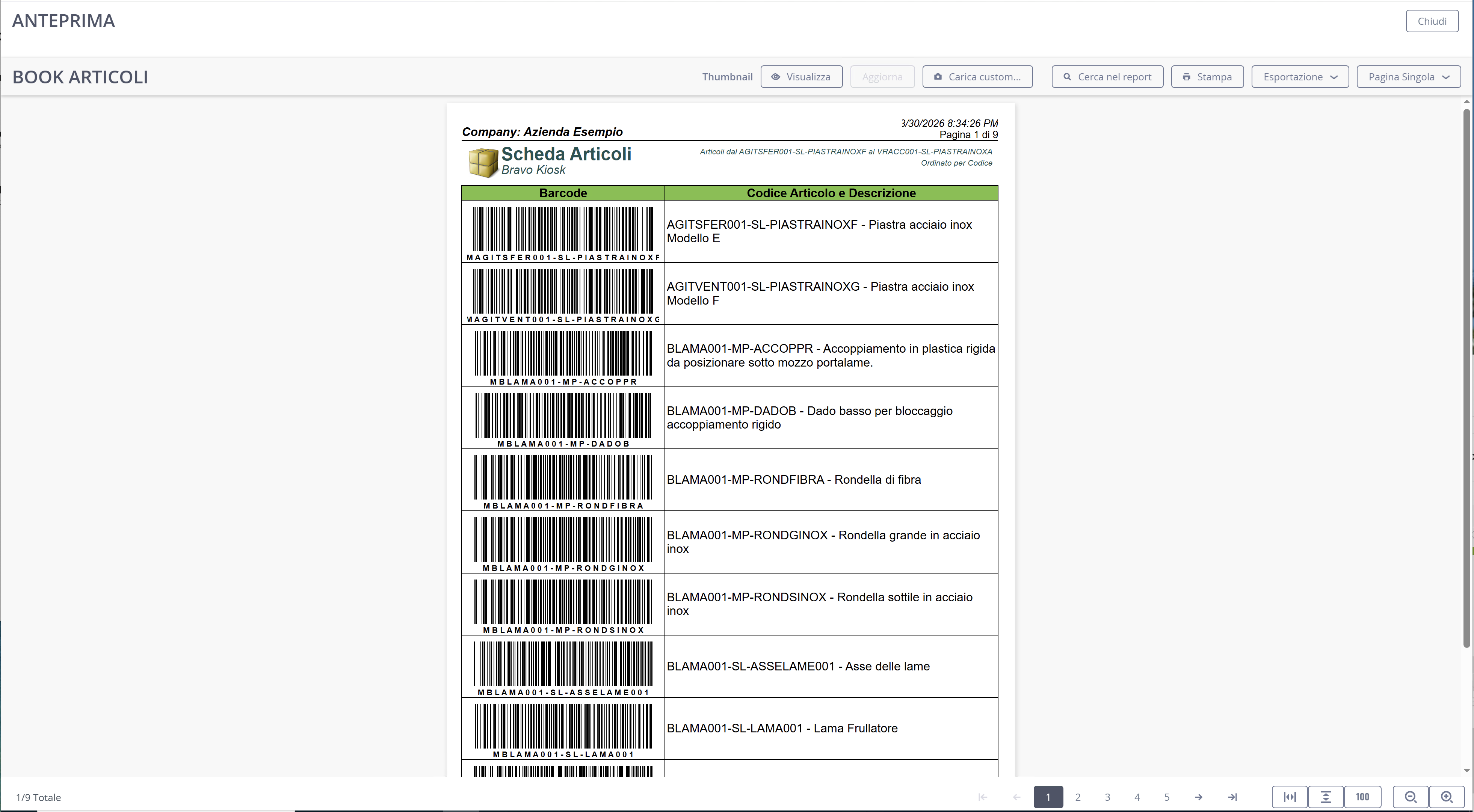This screenshot has width=1474, height=812.
Task: Click the Pagina 1 di 9 text
Action: (x=968, y=134)
